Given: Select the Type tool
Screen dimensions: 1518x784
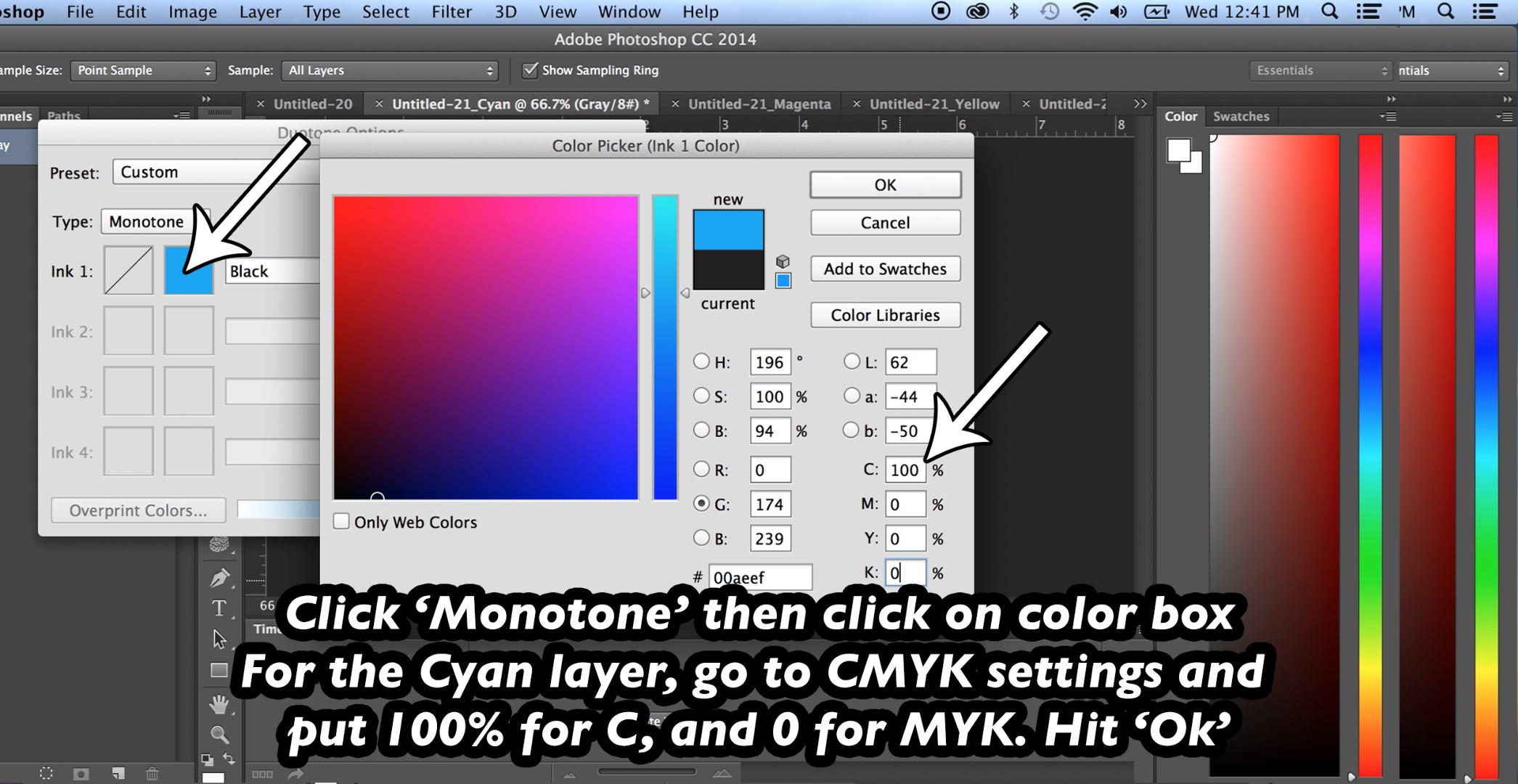Looking at the screenshot, I should (x=219, y=608).
